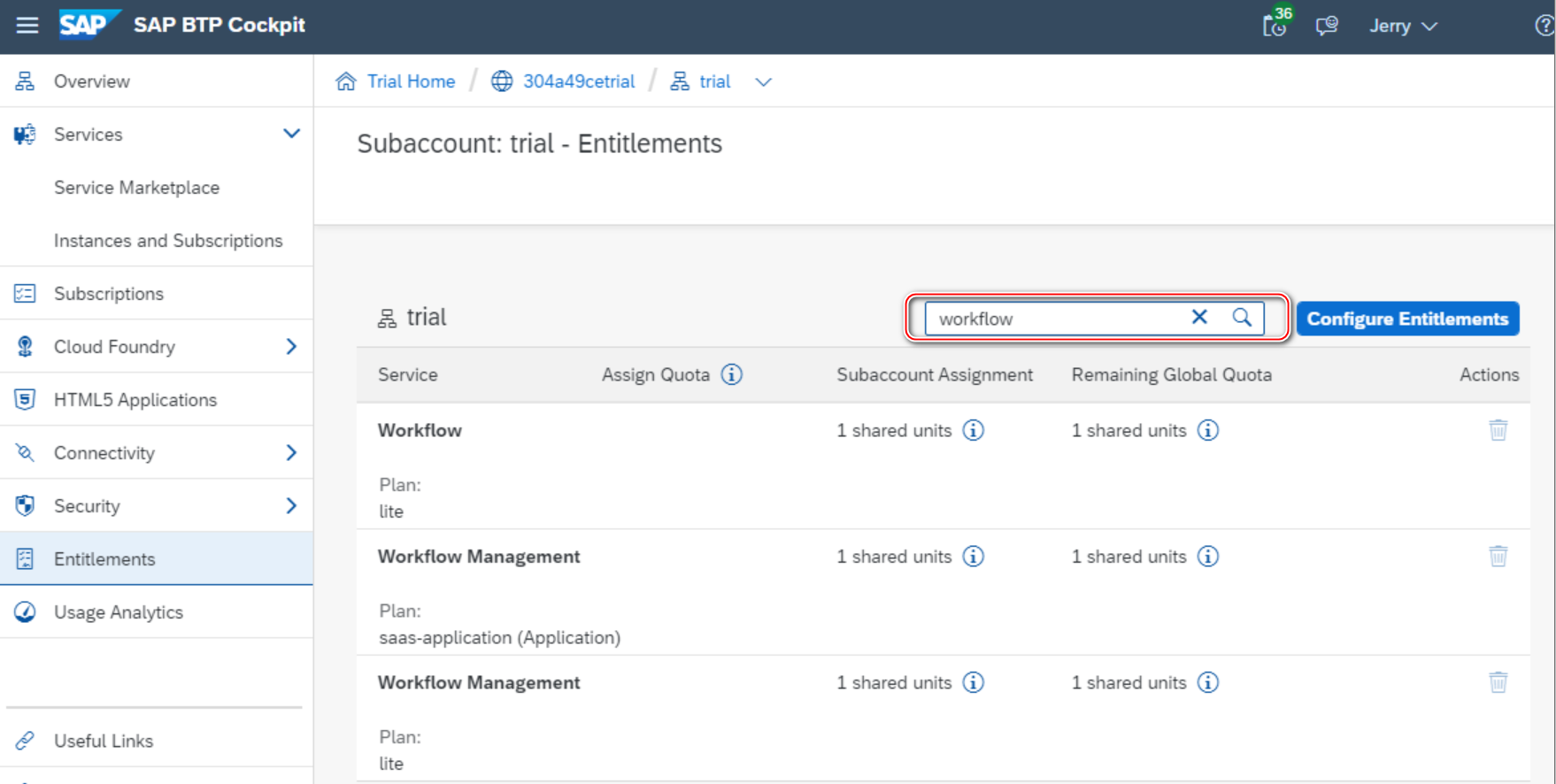The image size is (1556, 784).
Task: Delete the Workflow lite entitlement
Action: (x=1498, y=430)
